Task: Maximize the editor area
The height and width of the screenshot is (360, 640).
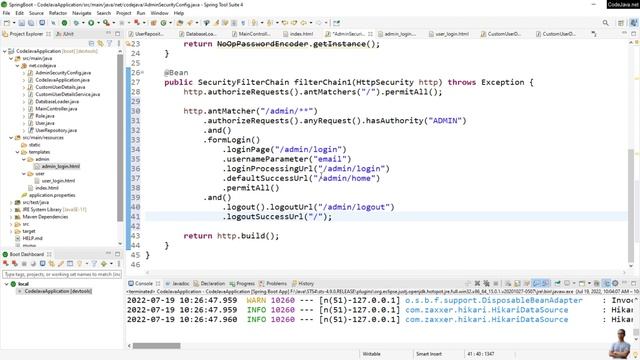Action: (633, 34)
